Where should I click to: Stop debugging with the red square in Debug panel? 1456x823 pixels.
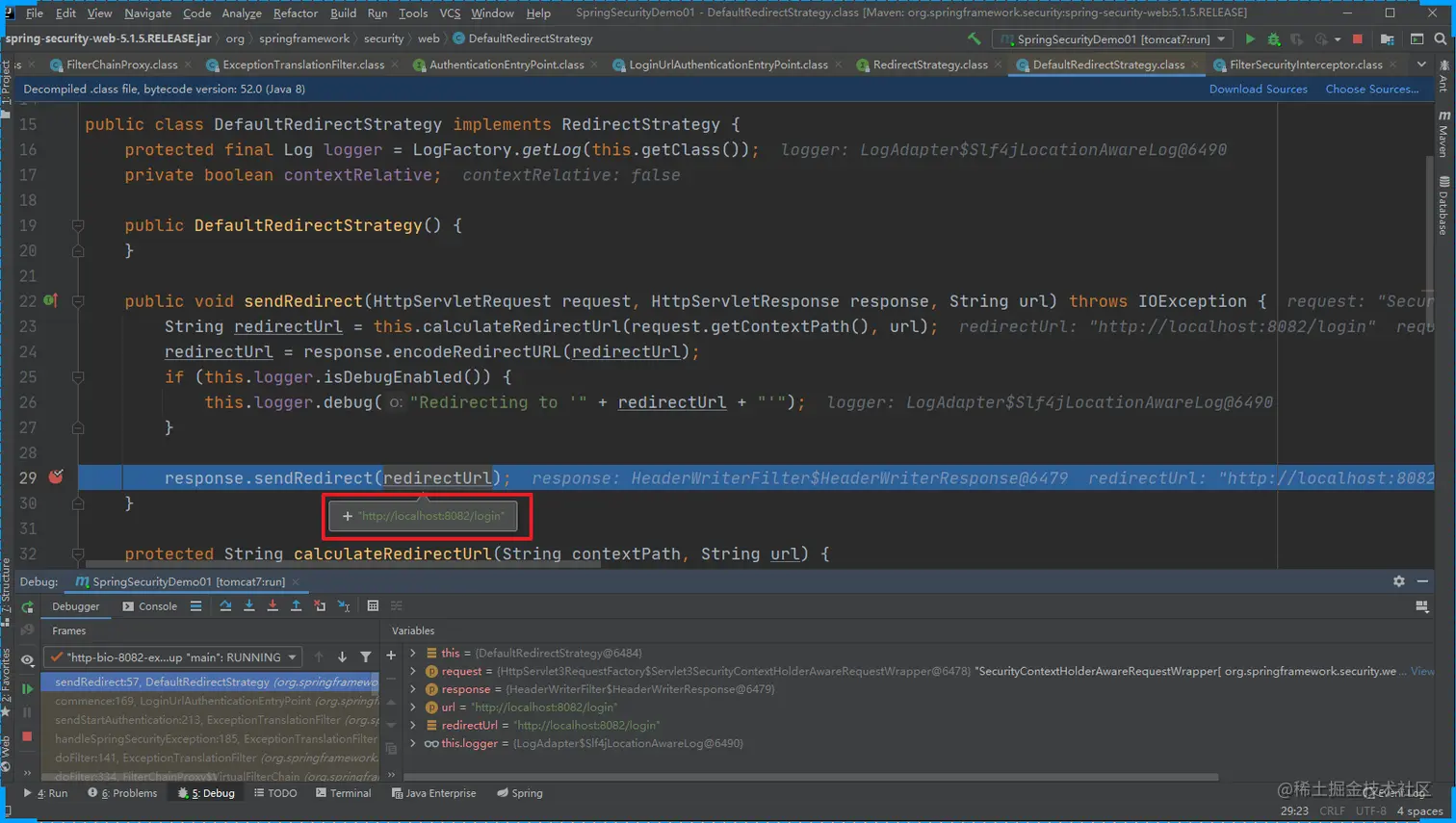tap(27, 736)
